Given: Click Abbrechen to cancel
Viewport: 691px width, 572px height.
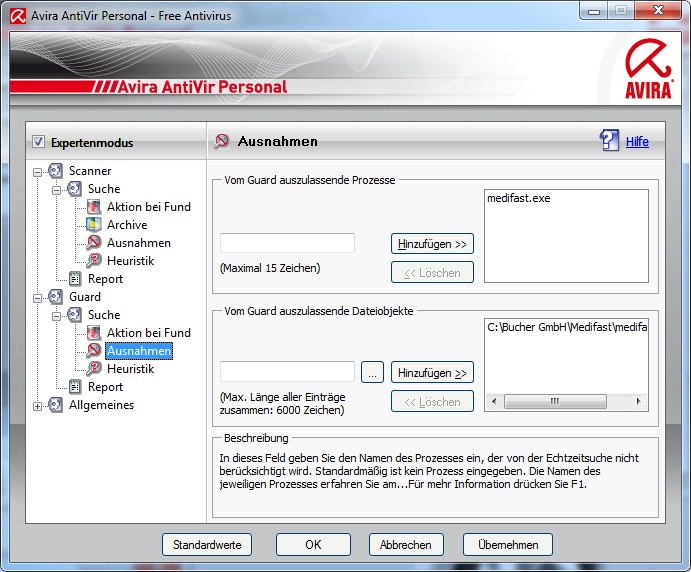Looking at the screenshot, I should tap(406, 545).
